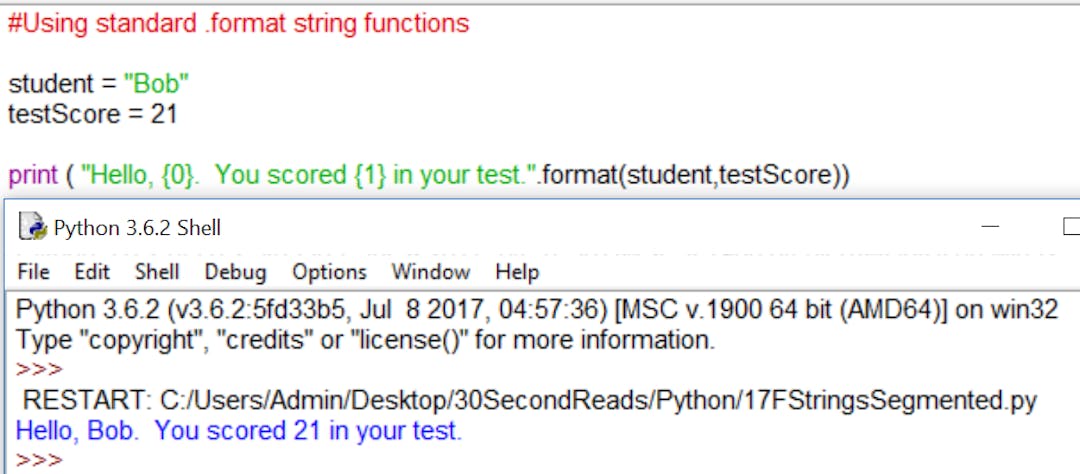Click the Python 3.6.2 Shell title text

[137, 228]
